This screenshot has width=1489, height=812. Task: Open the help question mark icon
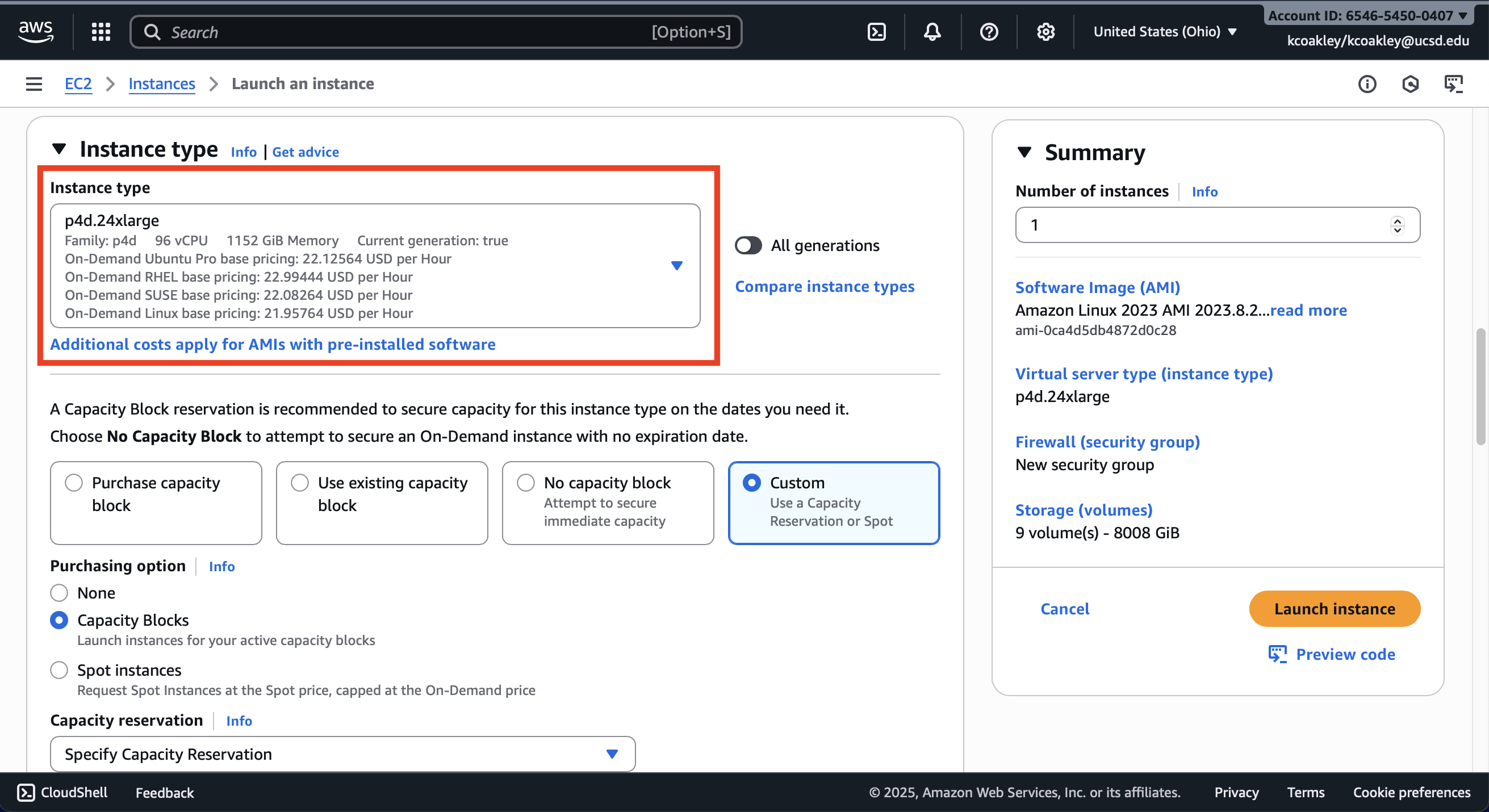[x=989, y=32]
